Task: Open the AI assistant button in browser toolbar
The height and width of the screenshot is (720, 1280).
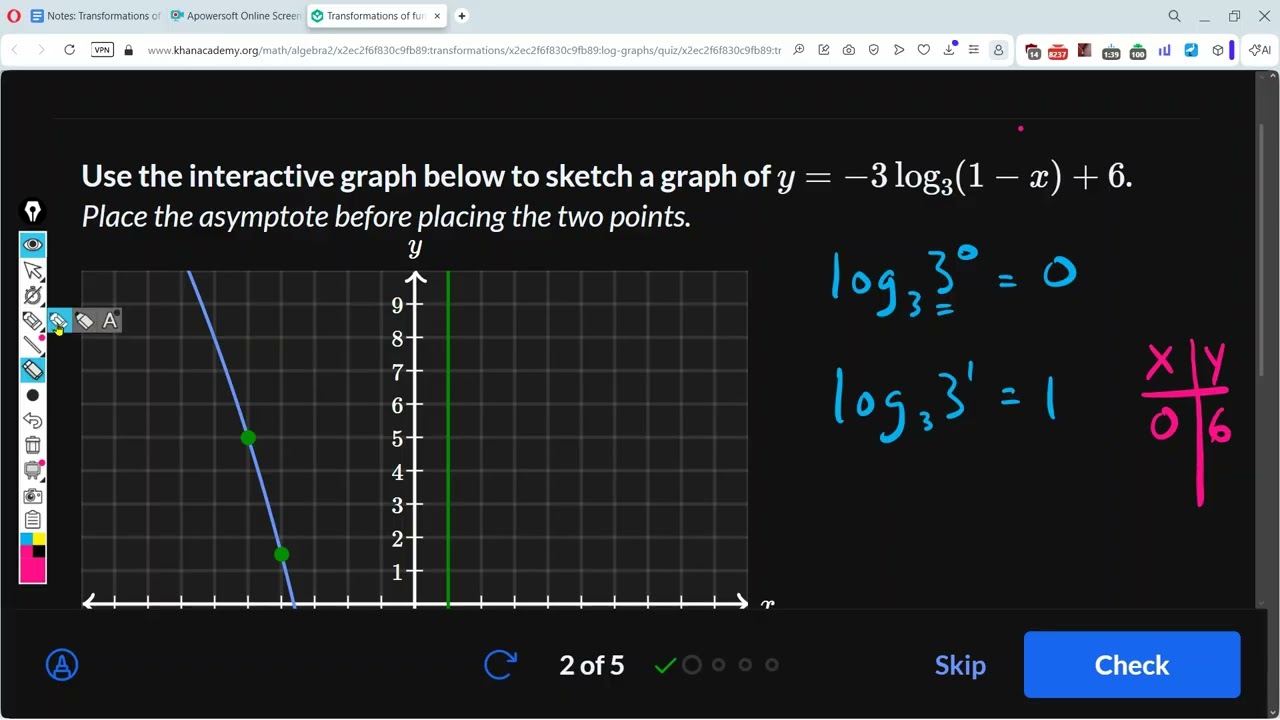Action: point(1260,50)
